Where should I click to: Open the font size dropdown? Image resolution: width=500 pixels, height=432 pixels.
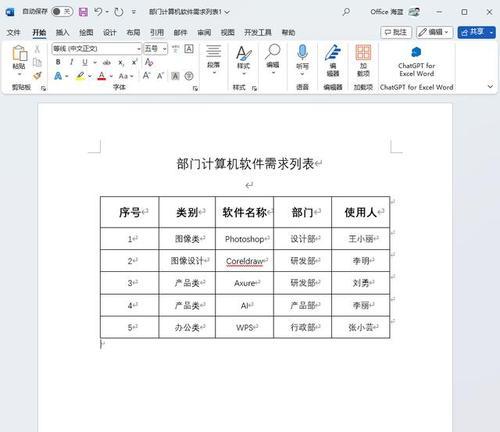pos(165,49)
